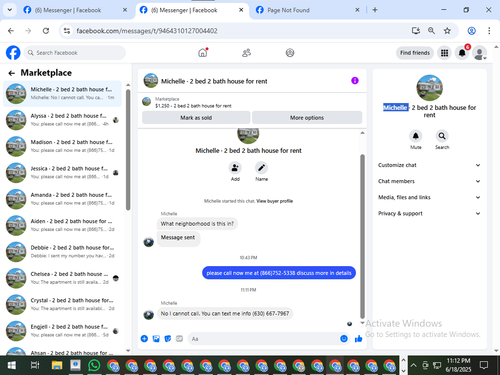The image size is (500, 375).
Task: Open the taskbar clock and date
Action: [458, 365]
